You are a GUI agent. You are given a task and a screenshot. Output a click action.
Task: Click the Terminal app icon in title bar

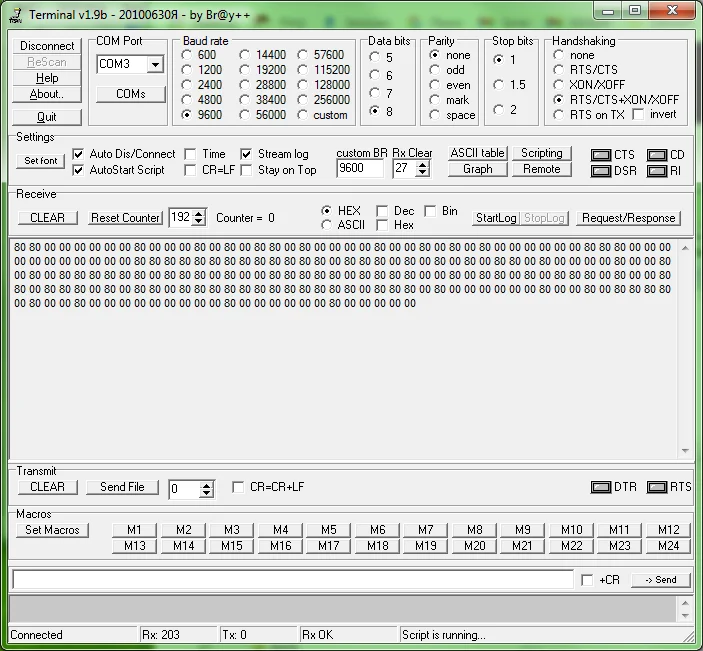pos(16,15)
